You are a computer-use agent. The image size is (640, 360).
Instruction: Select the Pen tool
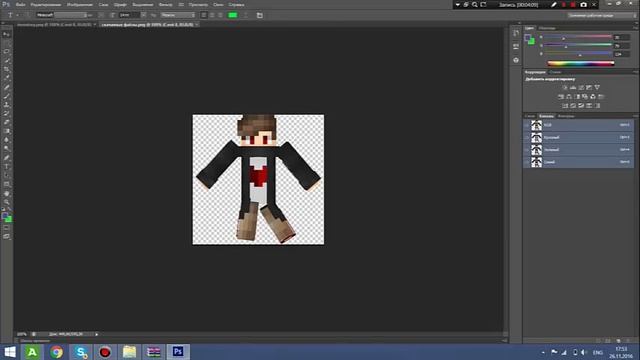(x=7, y=158)
